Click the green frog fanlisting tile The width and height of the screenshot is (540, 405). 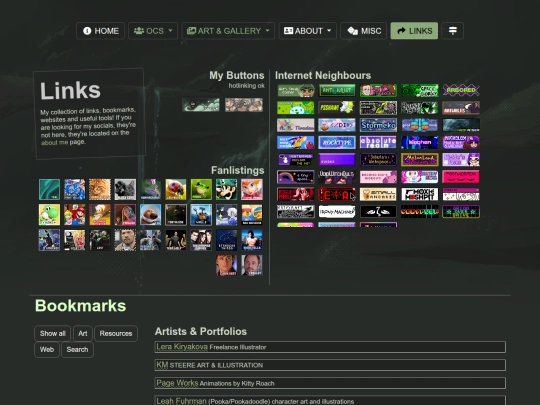coord(201,189)
